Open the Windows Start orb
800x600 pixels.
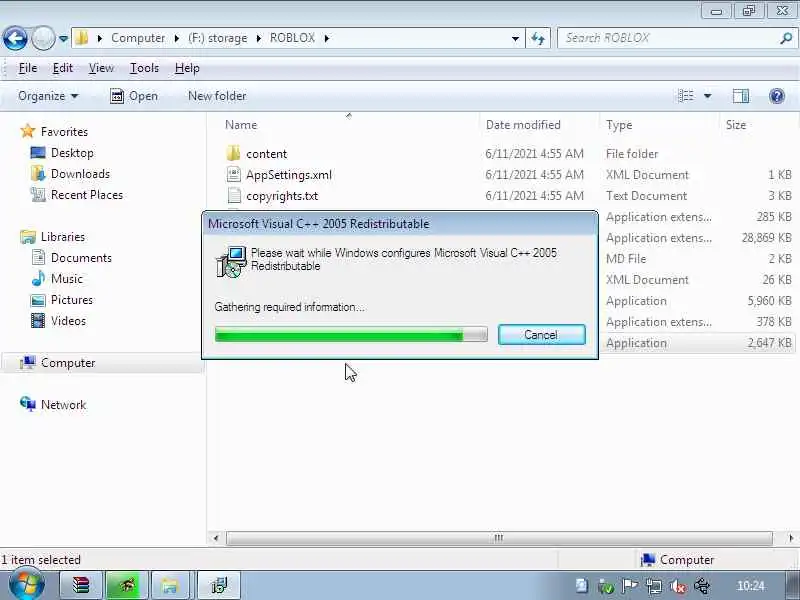click(x=26, y=585)
